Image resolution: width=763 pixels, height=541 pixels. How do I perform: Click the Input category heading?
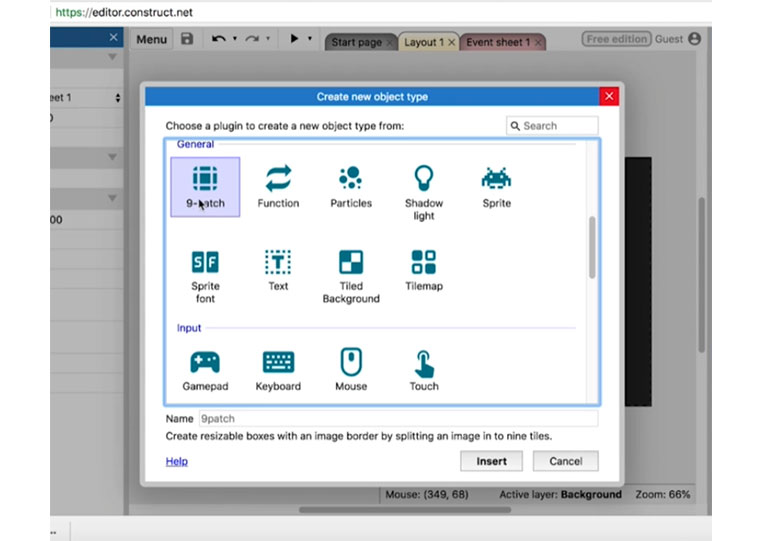189,328
